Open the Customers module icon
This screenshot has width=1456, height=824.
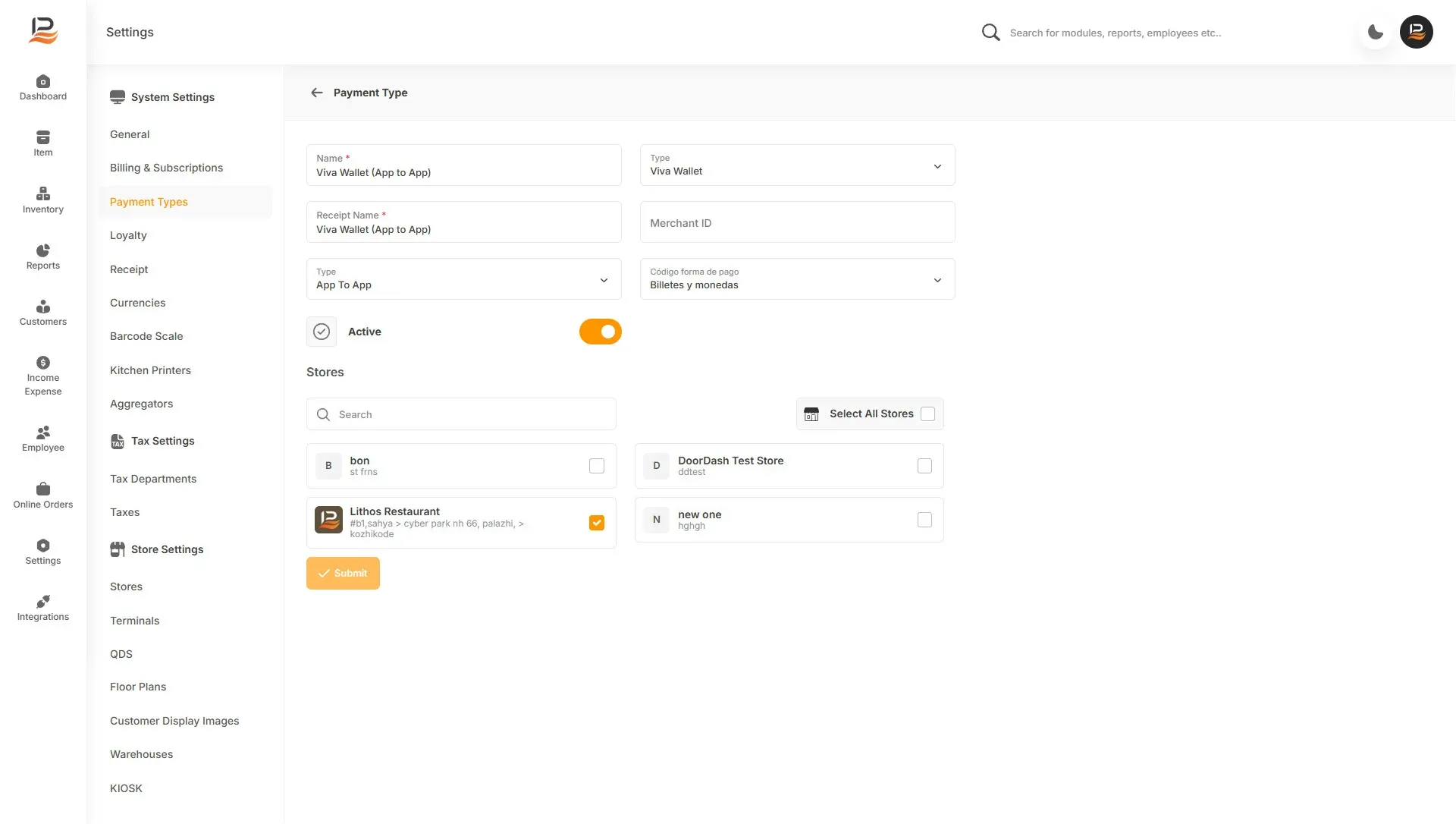pos(43,307)
